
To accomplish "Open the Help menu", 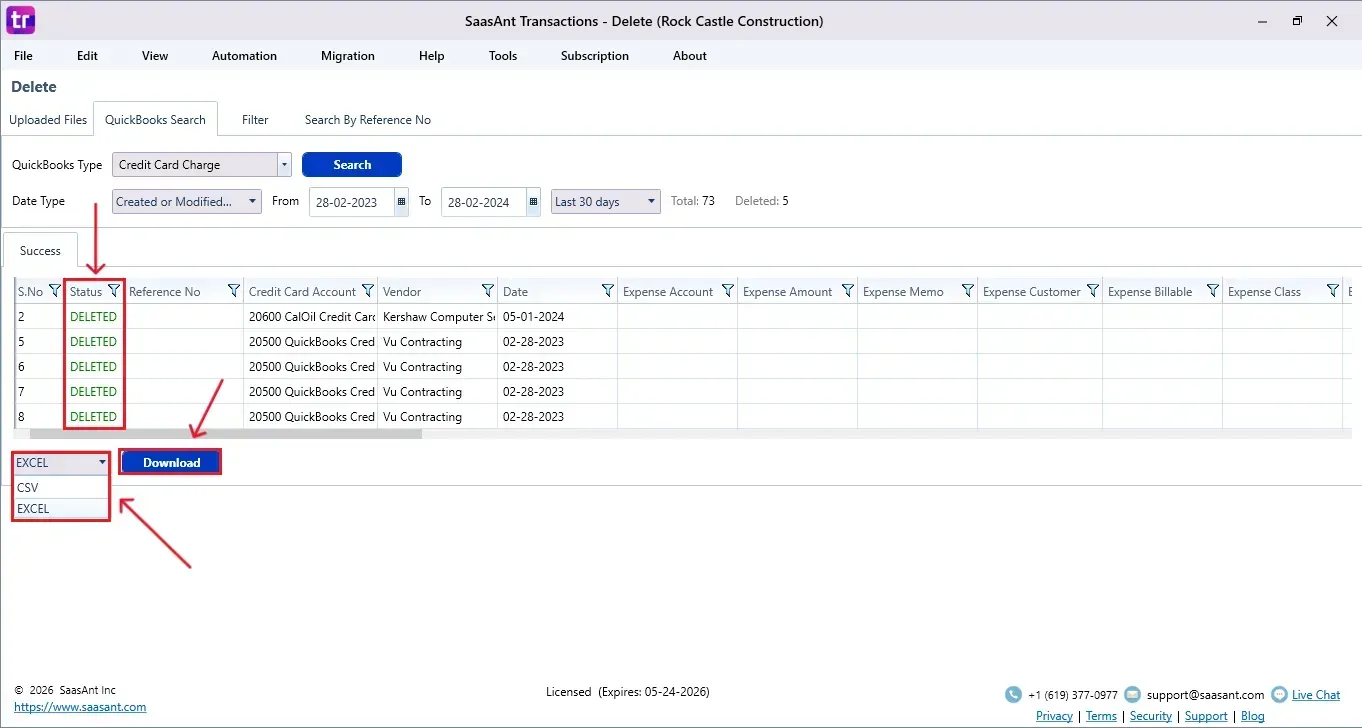I will coord(432,56).
